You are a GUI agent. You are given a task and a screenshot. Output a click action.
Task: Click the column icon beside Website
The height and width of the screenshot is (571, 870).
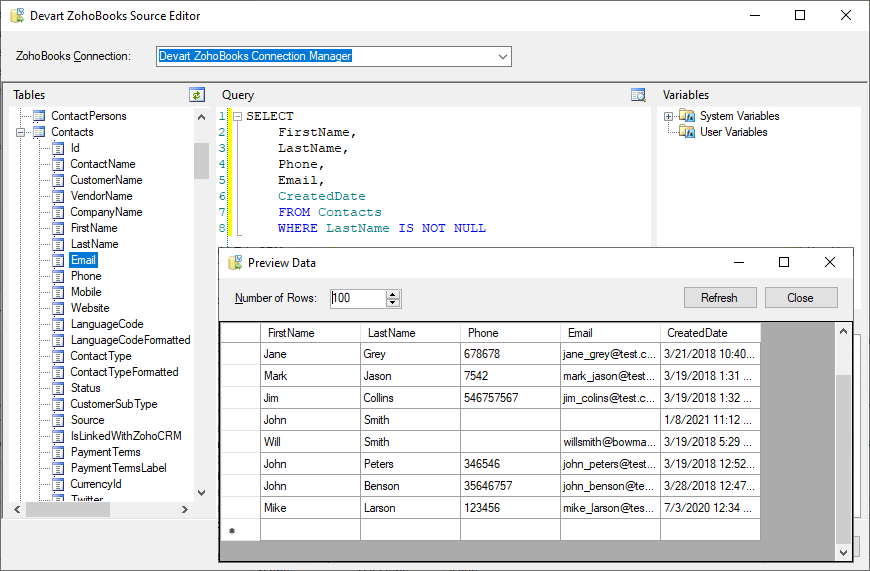[58, 308]
